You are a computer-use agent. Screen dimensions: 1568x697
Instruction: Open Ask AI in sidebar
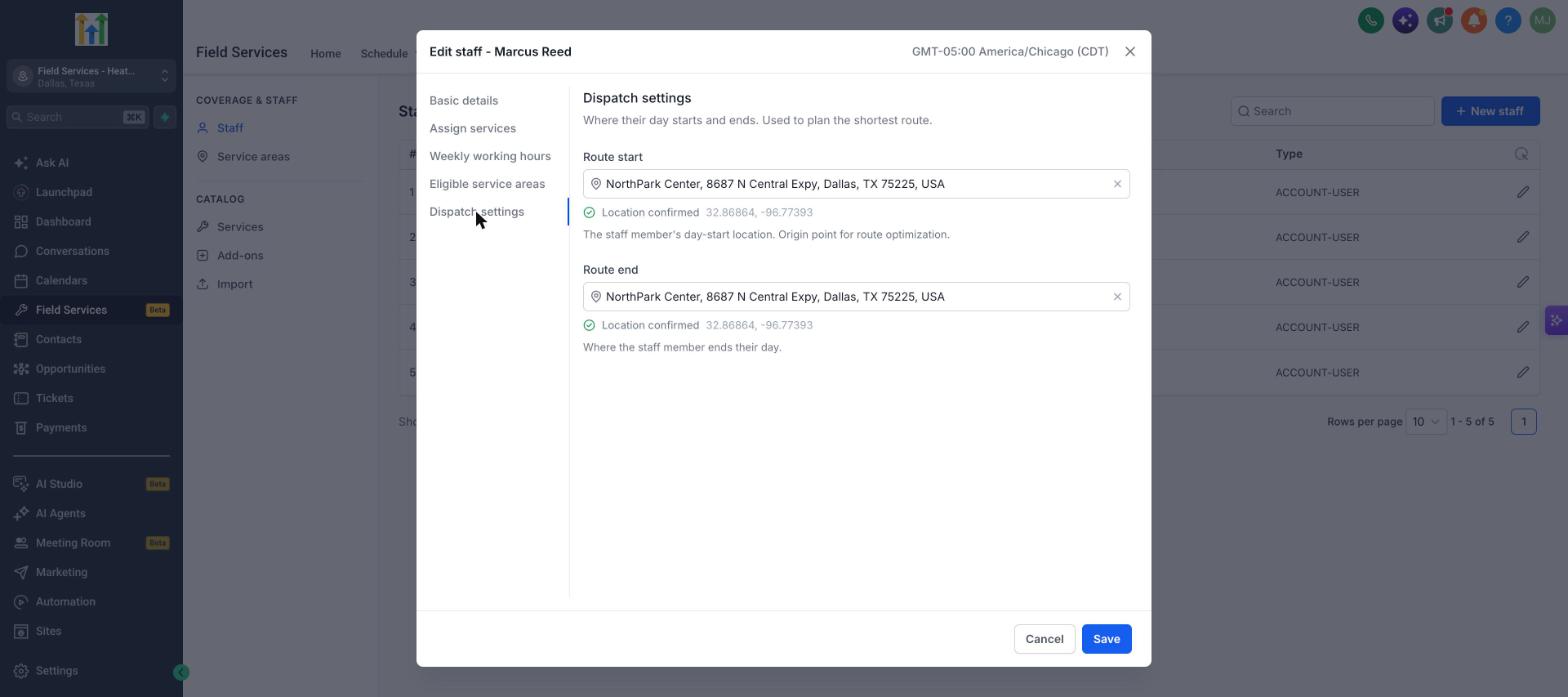pyautogui.click(x=91, y=163)
